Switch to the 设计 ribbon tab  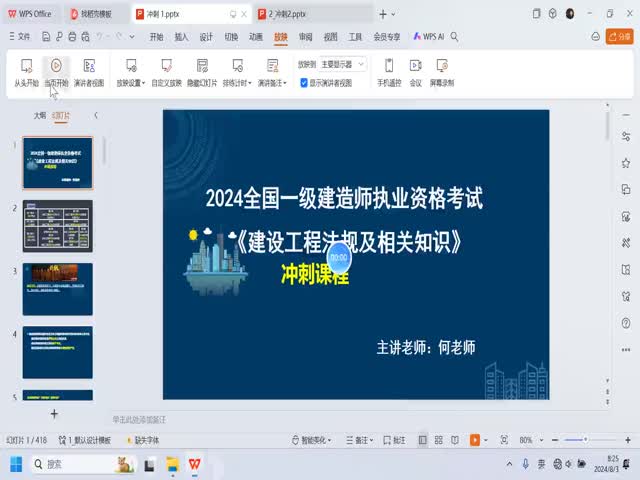(x=206, y=37)
